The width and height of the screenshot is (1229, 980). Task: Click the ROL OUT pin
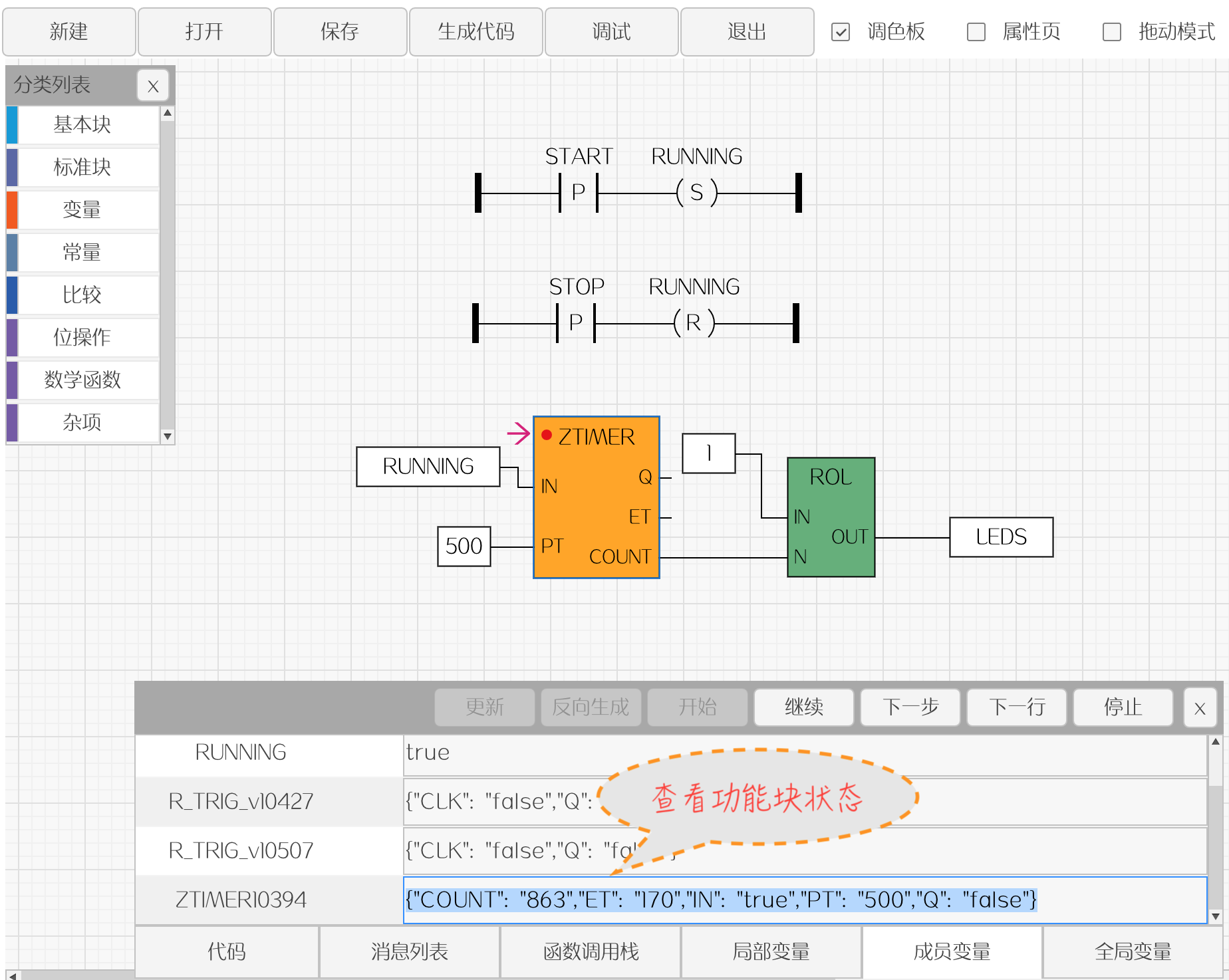point(849,537)
